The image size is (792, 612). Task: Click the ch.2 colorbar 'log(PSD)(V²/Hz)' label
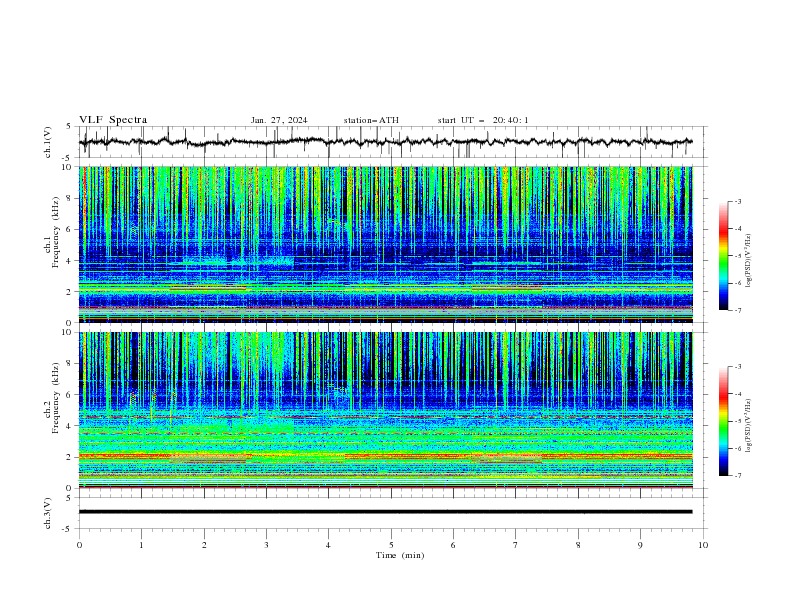pos(748,425)
